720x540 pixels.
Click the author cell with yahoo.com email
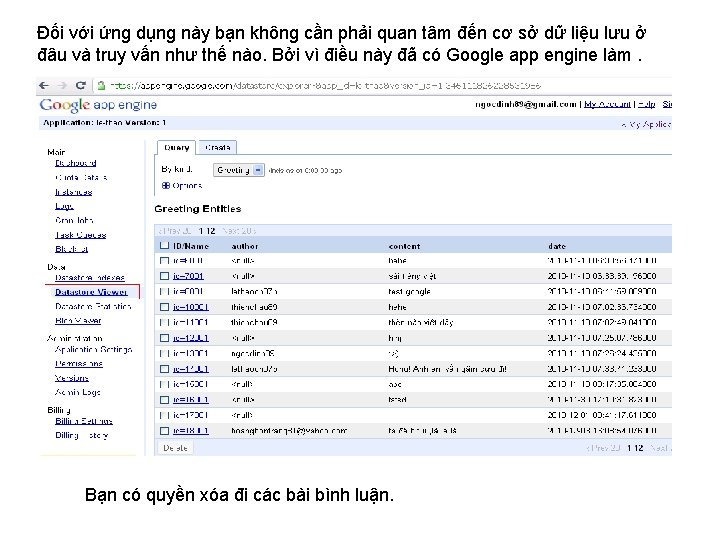tap(289, 431)
